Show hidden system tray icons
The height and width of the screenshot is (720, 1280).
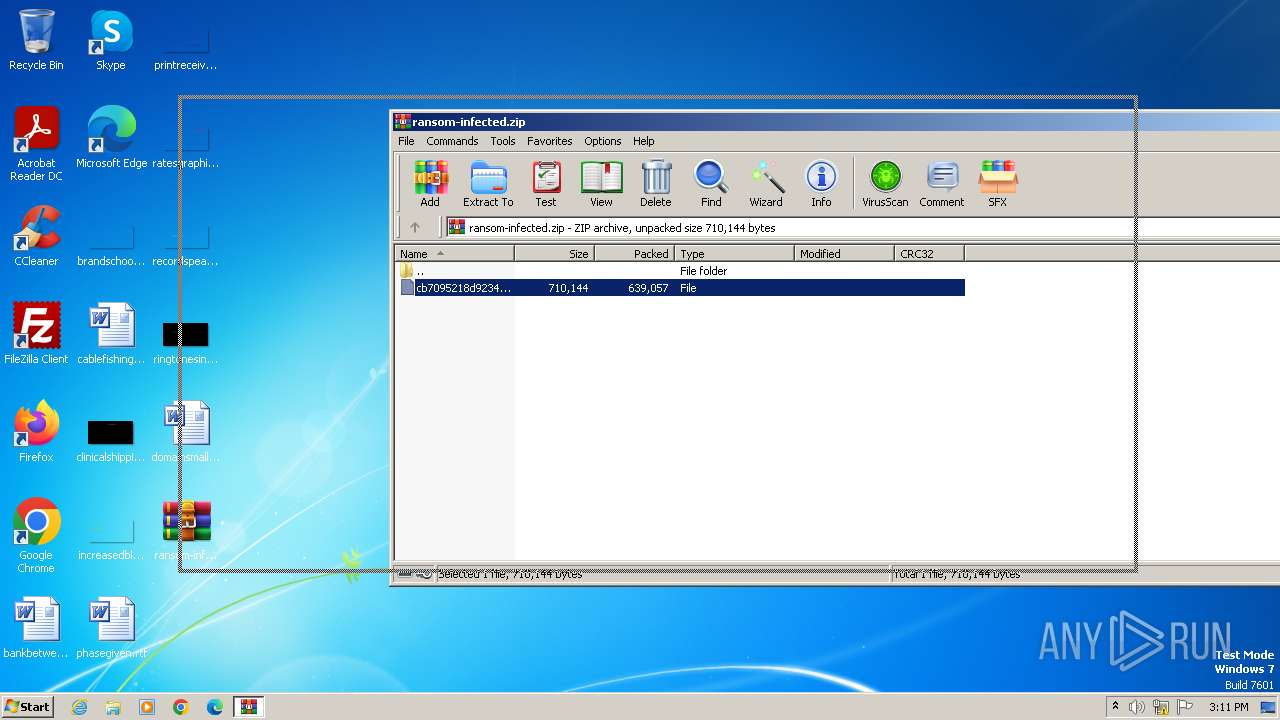1115,707
